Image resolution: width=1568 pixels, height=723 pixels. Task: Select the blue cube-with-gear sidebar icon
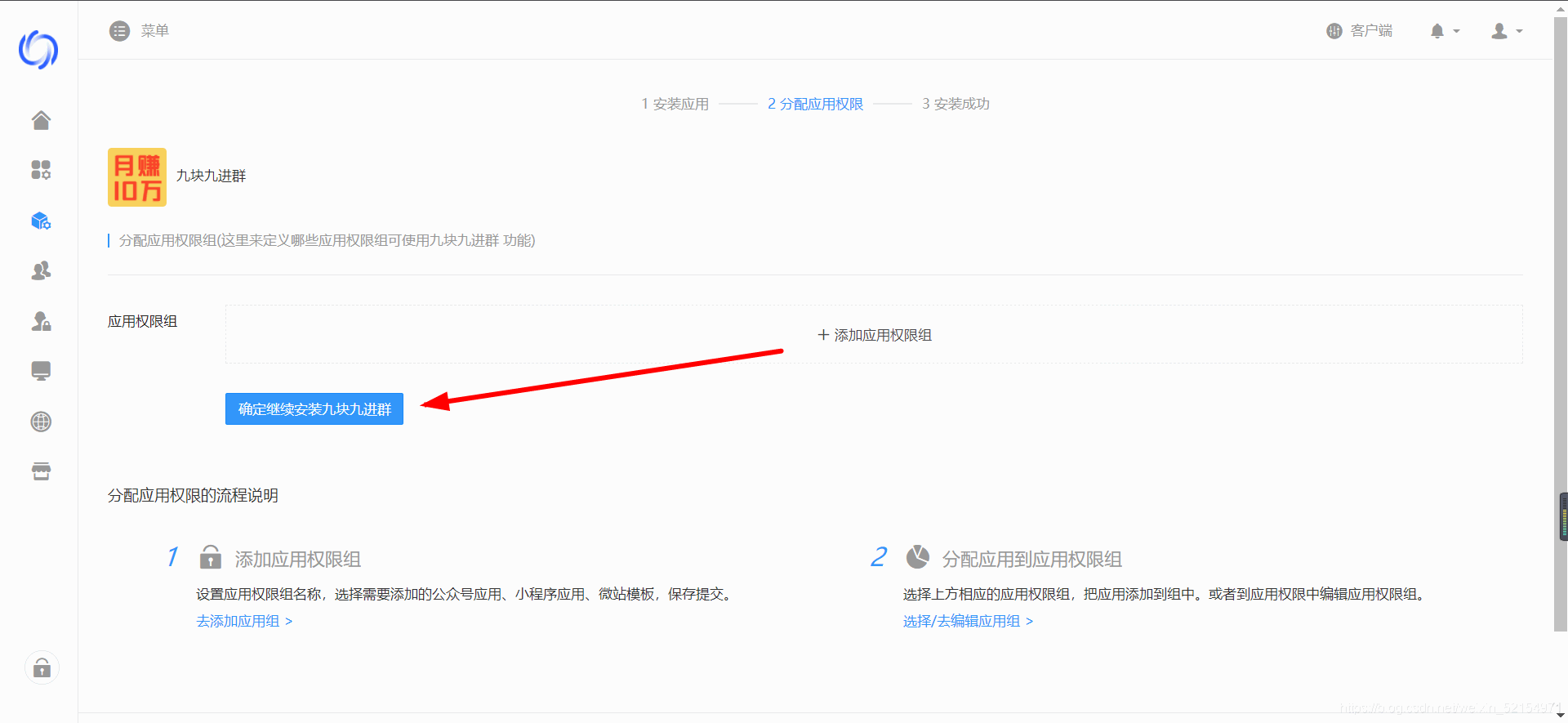[x=41, y=221]
